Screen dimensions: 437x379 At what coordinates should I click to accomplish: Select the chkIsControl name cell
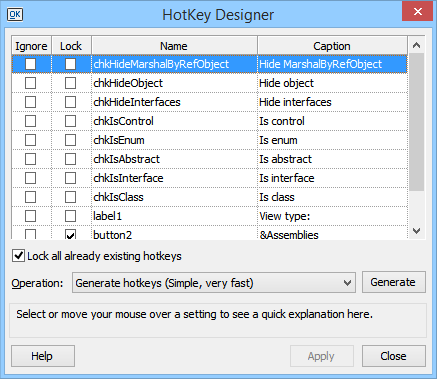[x=174, y=121]
